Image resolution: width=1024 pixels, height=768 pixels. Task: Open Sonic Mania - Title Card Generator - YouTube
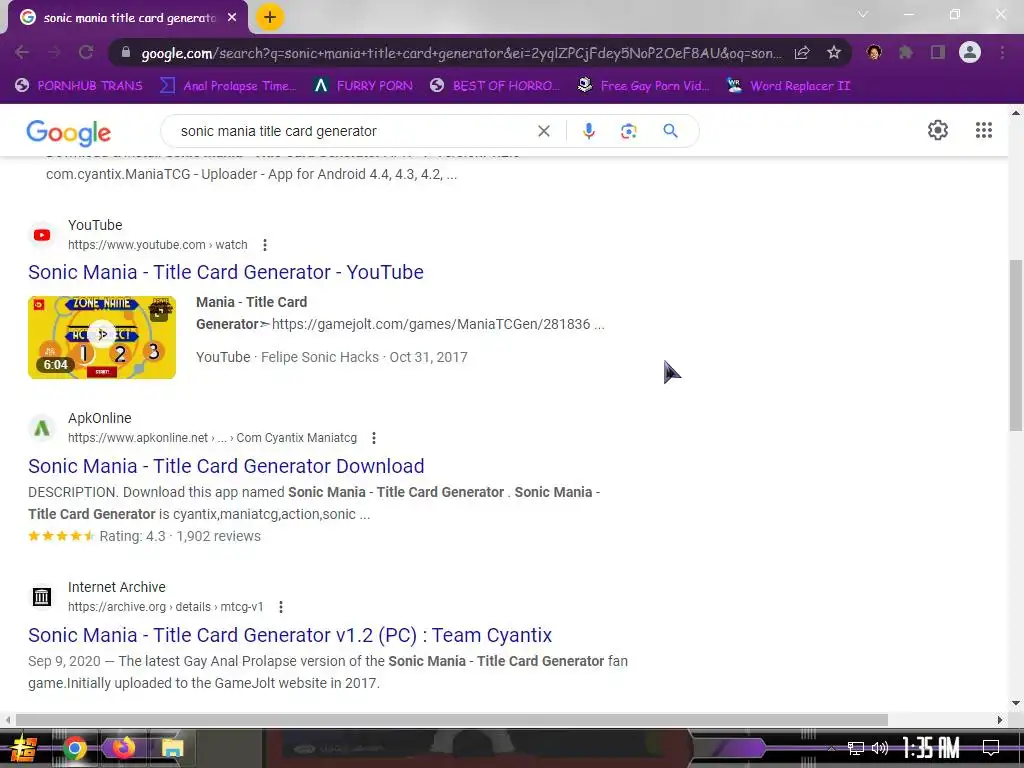coord(226,272)
